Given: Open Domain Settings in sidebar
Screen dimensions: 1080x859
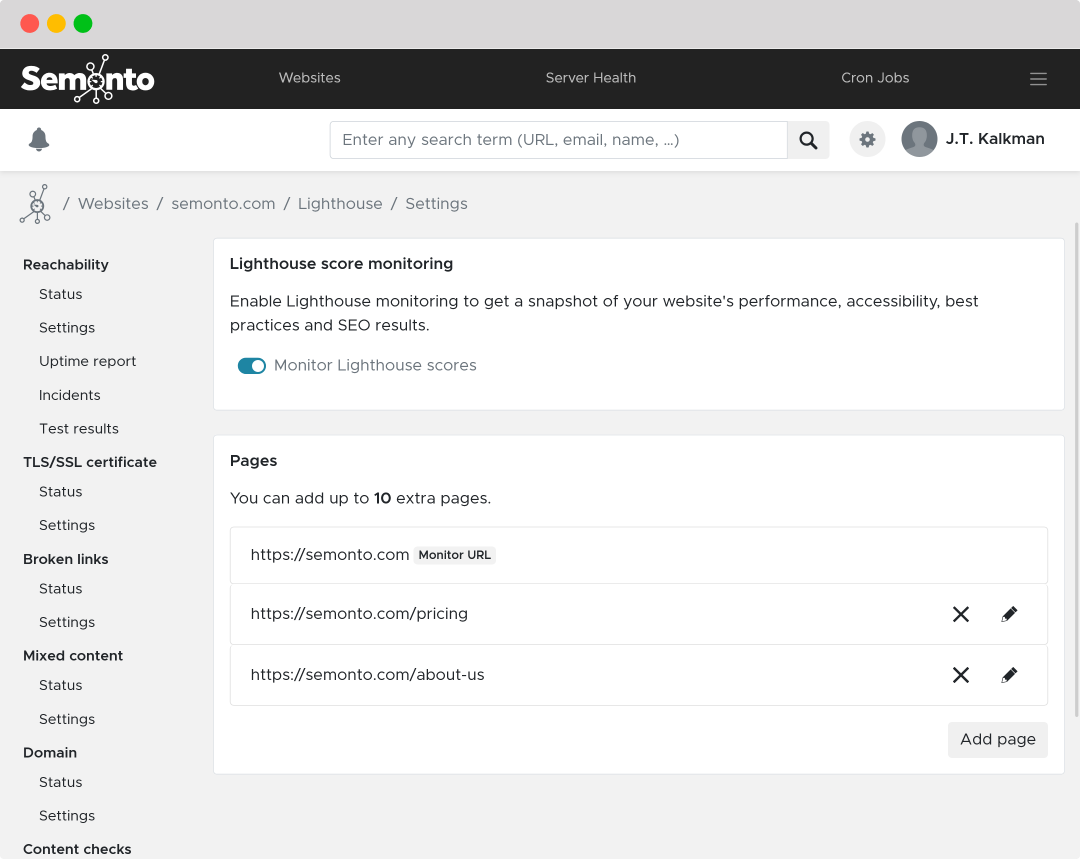Looking at the screenshot, I should click(67, 816).
